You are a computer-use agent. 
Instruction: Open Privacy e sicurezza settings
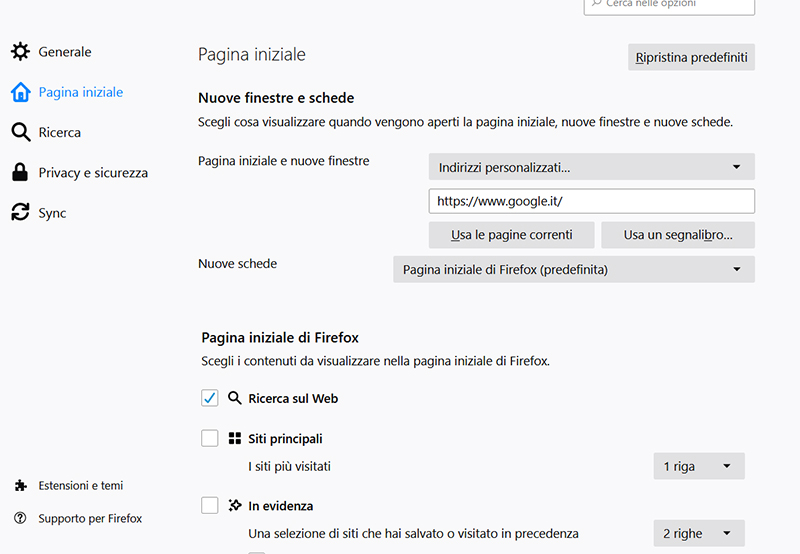point(93,172)
